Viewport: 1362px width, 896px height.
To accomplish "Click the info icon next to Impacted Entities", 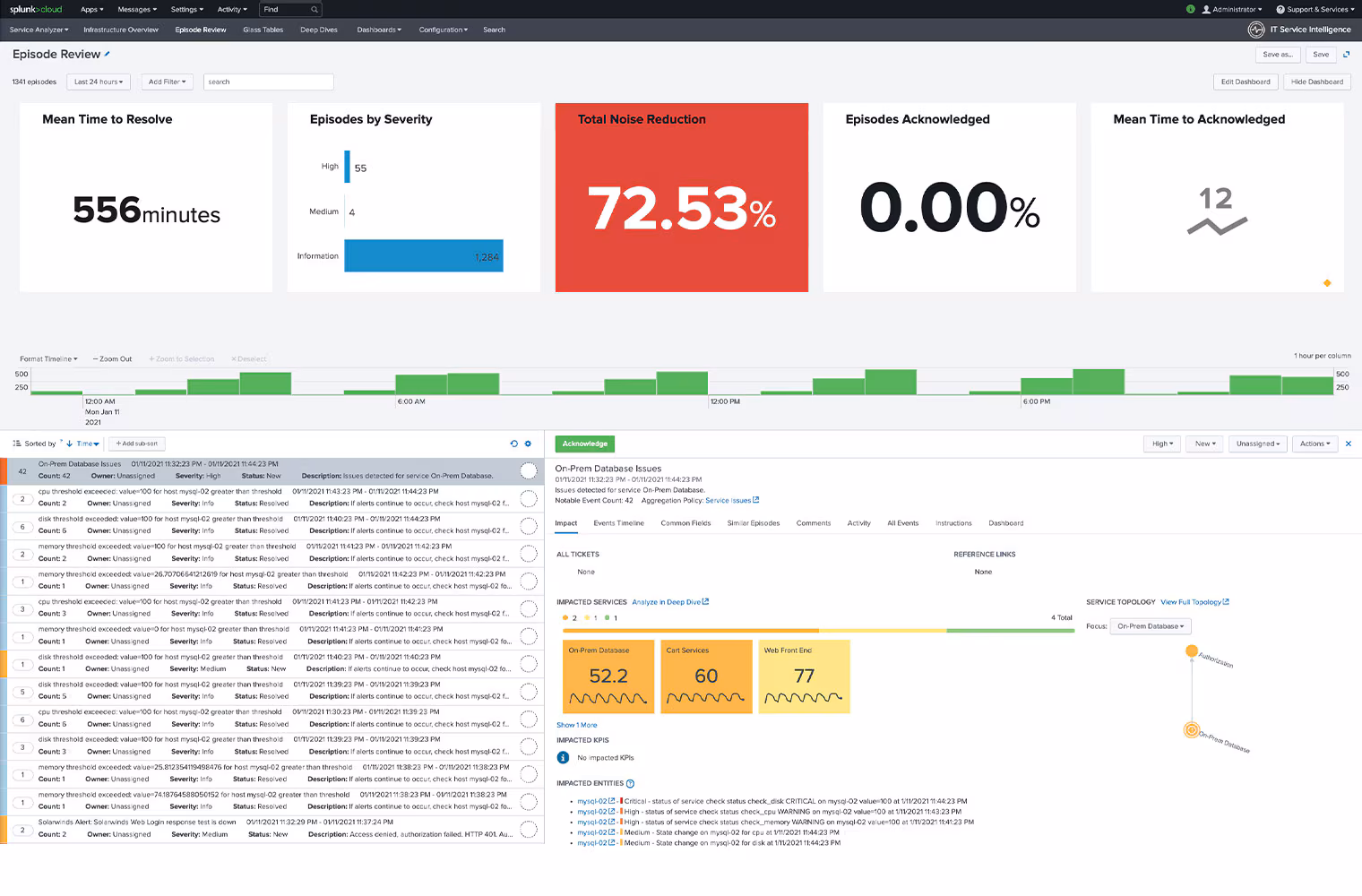I will (x=630, y=784).
